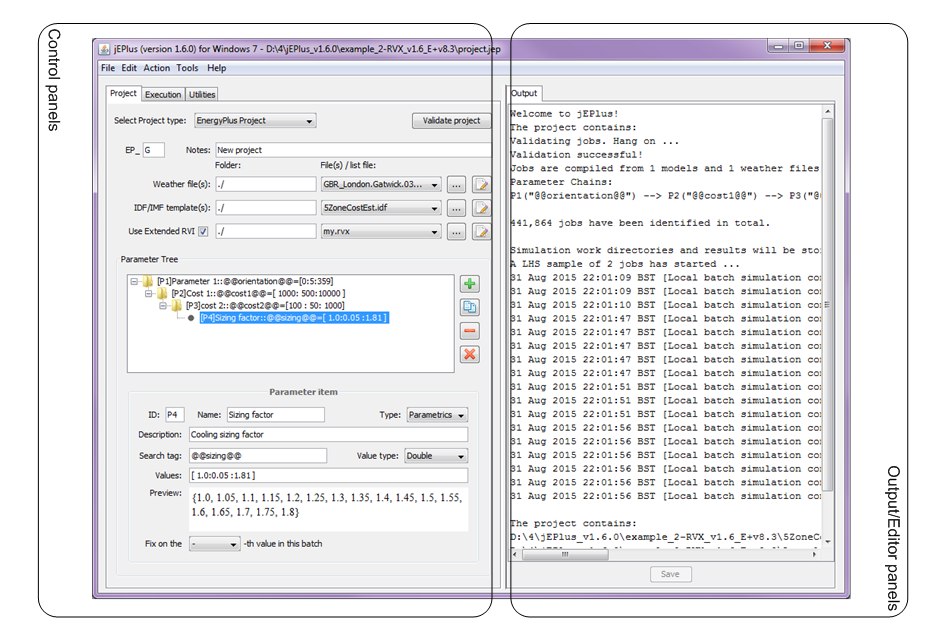Viewport: 945px width, 643px height.
Task: Toggle the Use Extended RVI checkbox
Action: click(203, 231)
